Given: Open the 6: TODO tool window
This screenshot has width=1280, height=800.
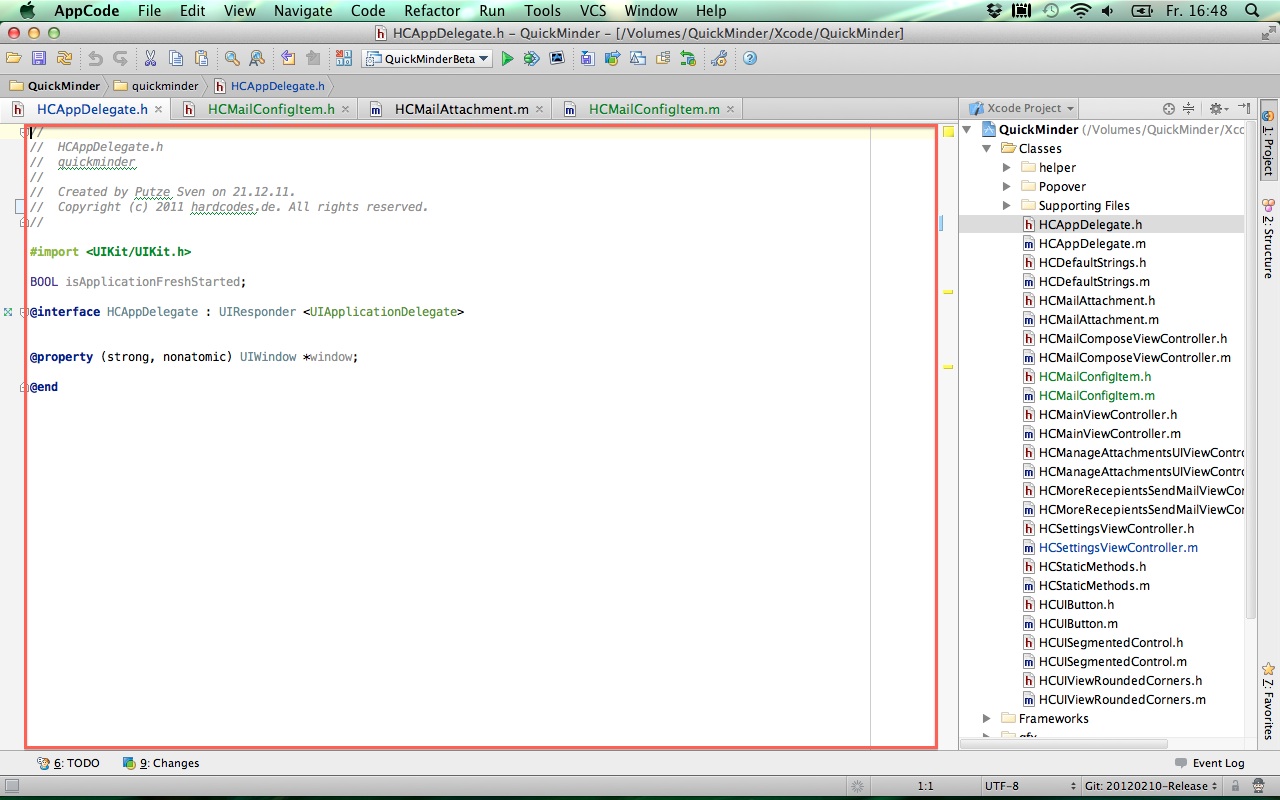Looking at the screenshot, I should click(69, 763).
